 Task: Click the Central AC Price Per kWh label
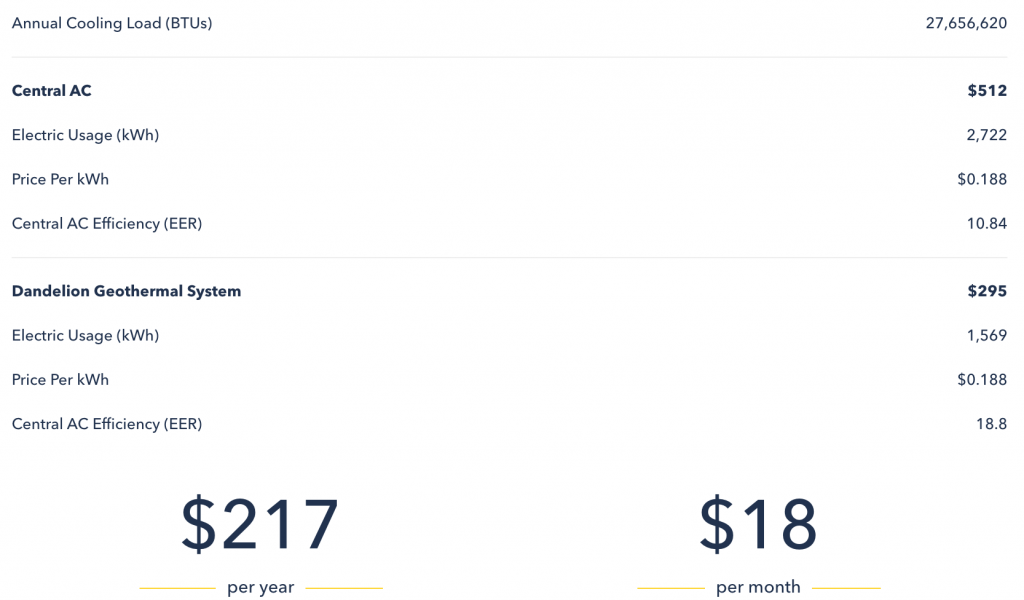60,180
